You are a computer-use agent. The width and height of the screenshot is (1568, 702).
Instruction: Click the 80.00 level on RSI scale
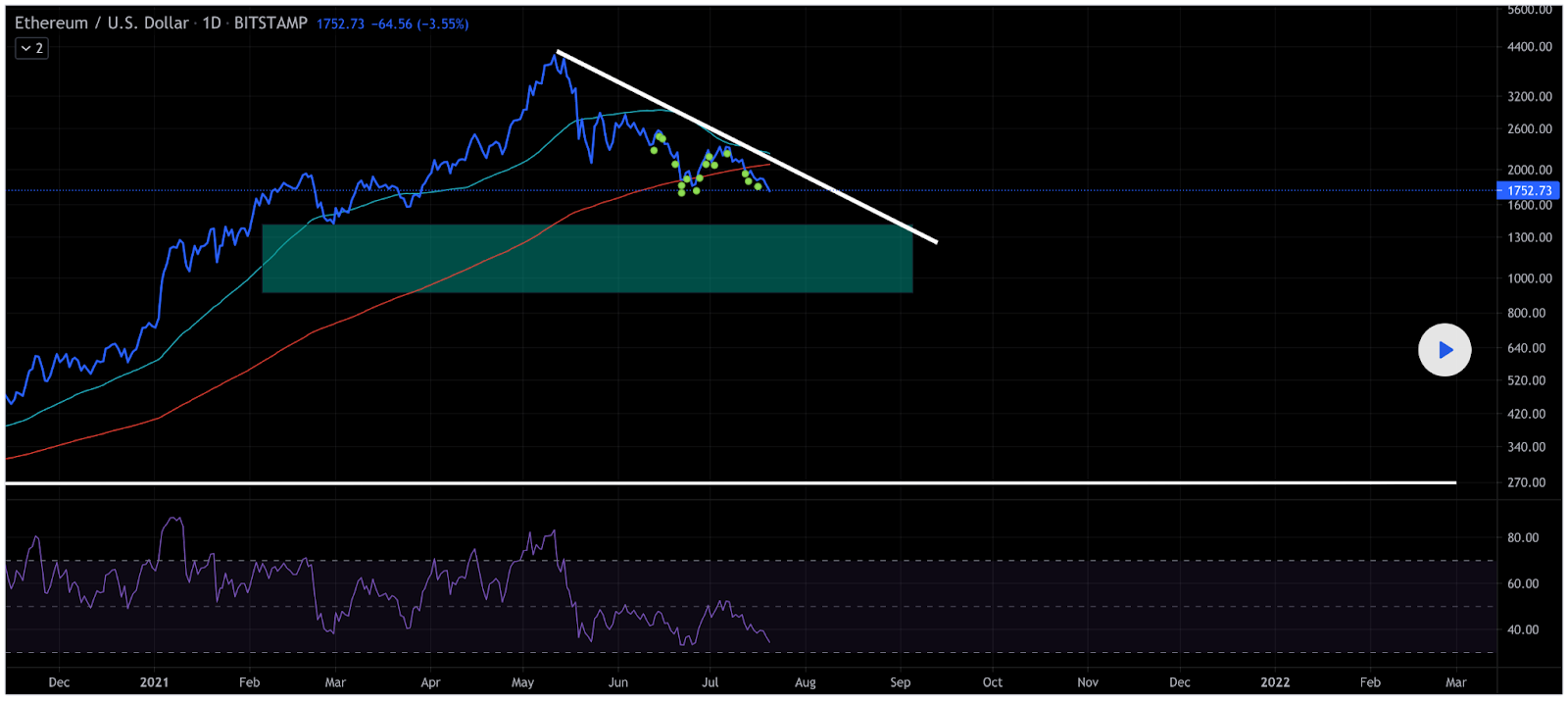coord(1522,538)
